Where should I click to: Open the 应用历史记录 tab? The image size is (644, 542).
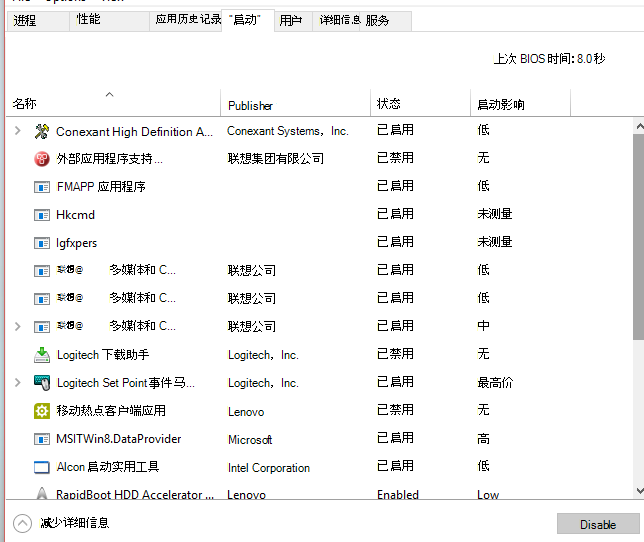click(188, 19)
